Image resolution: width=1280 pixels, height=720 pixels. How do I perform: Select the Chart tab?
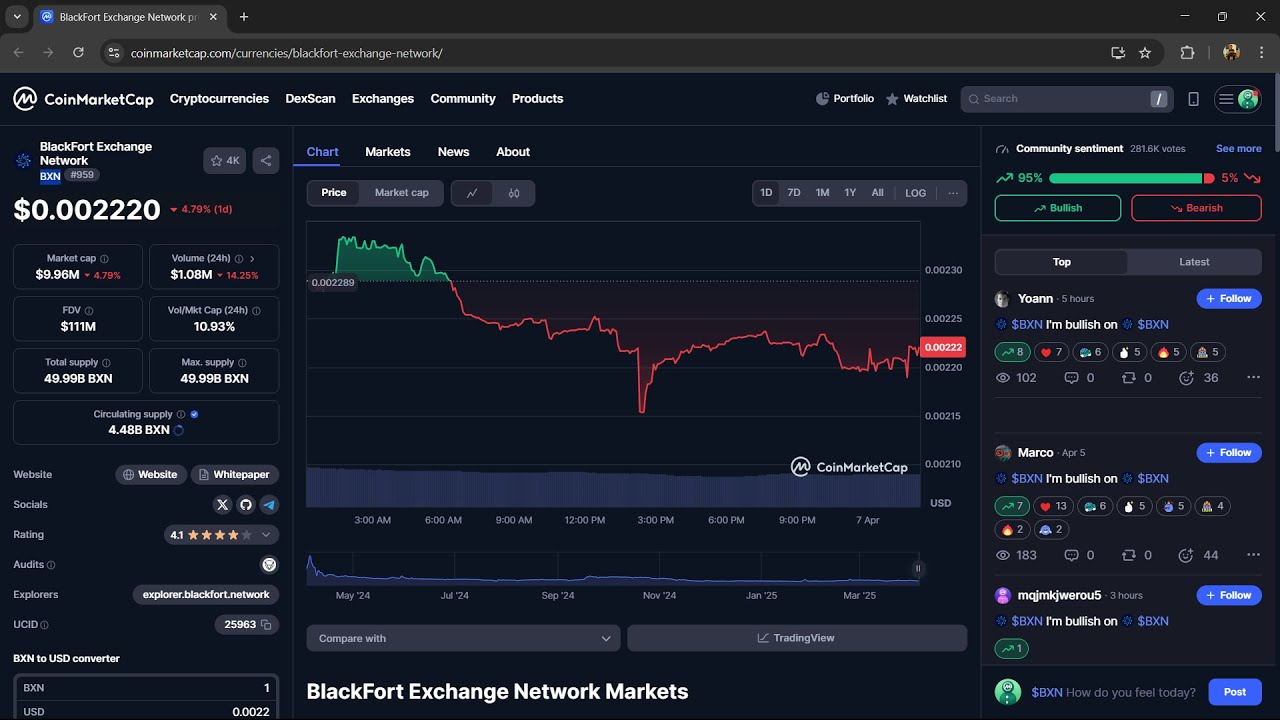(322, 152)
